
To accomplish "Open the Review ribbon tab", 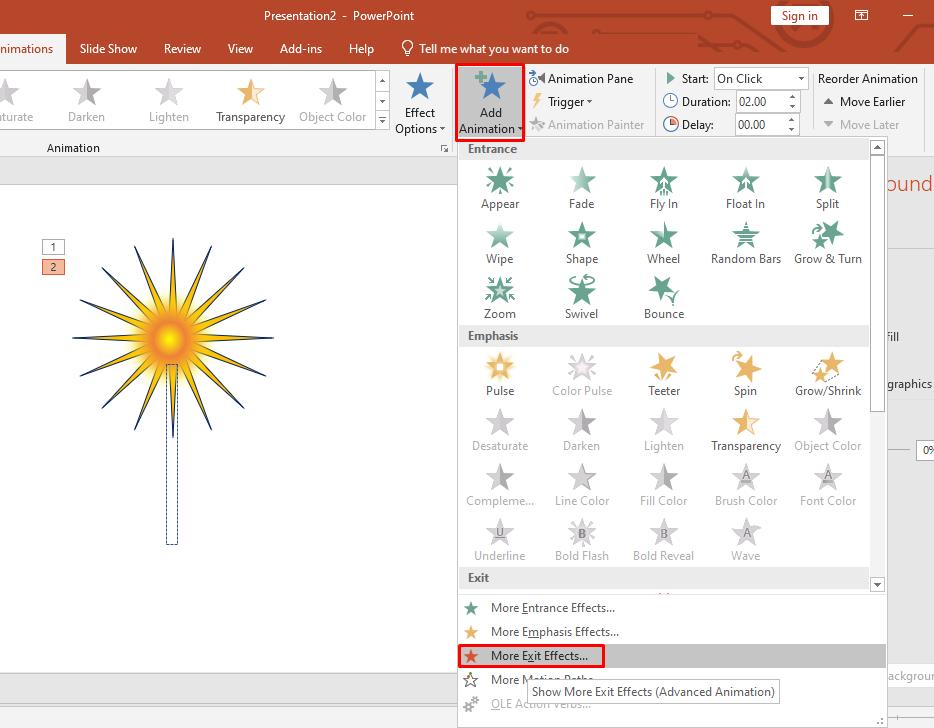I will 182,48.
